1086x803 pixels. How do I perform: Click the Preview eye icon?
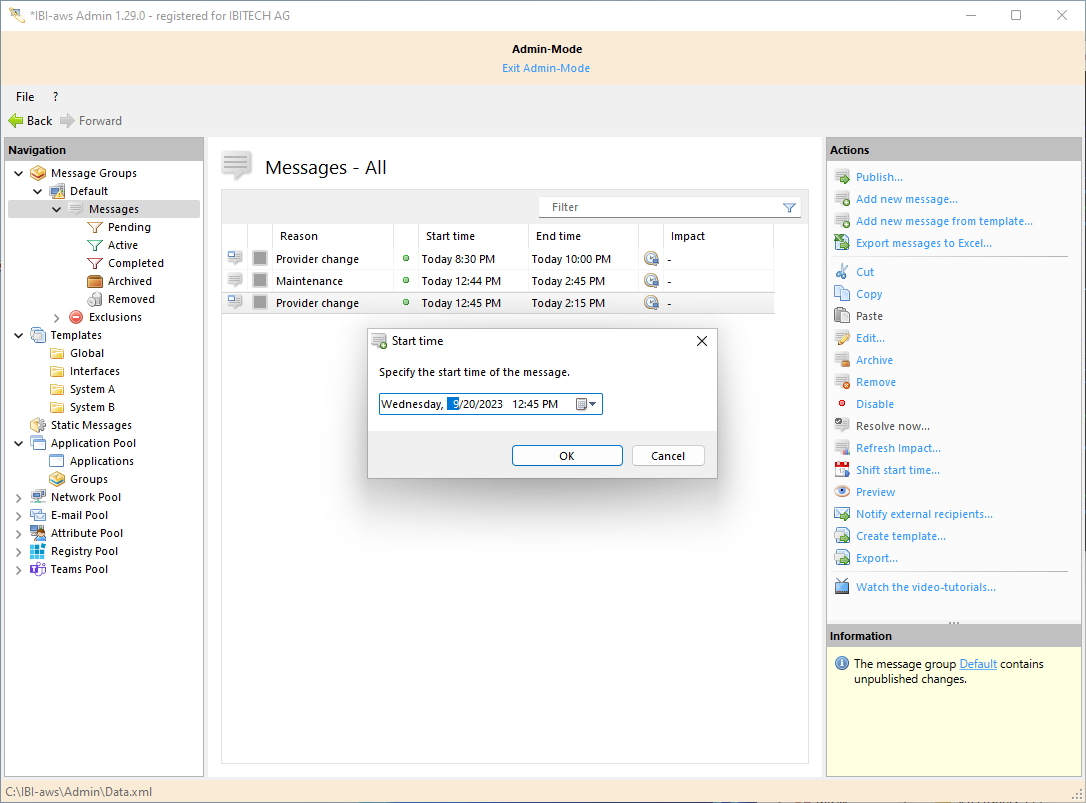click(x=842, y=492)
